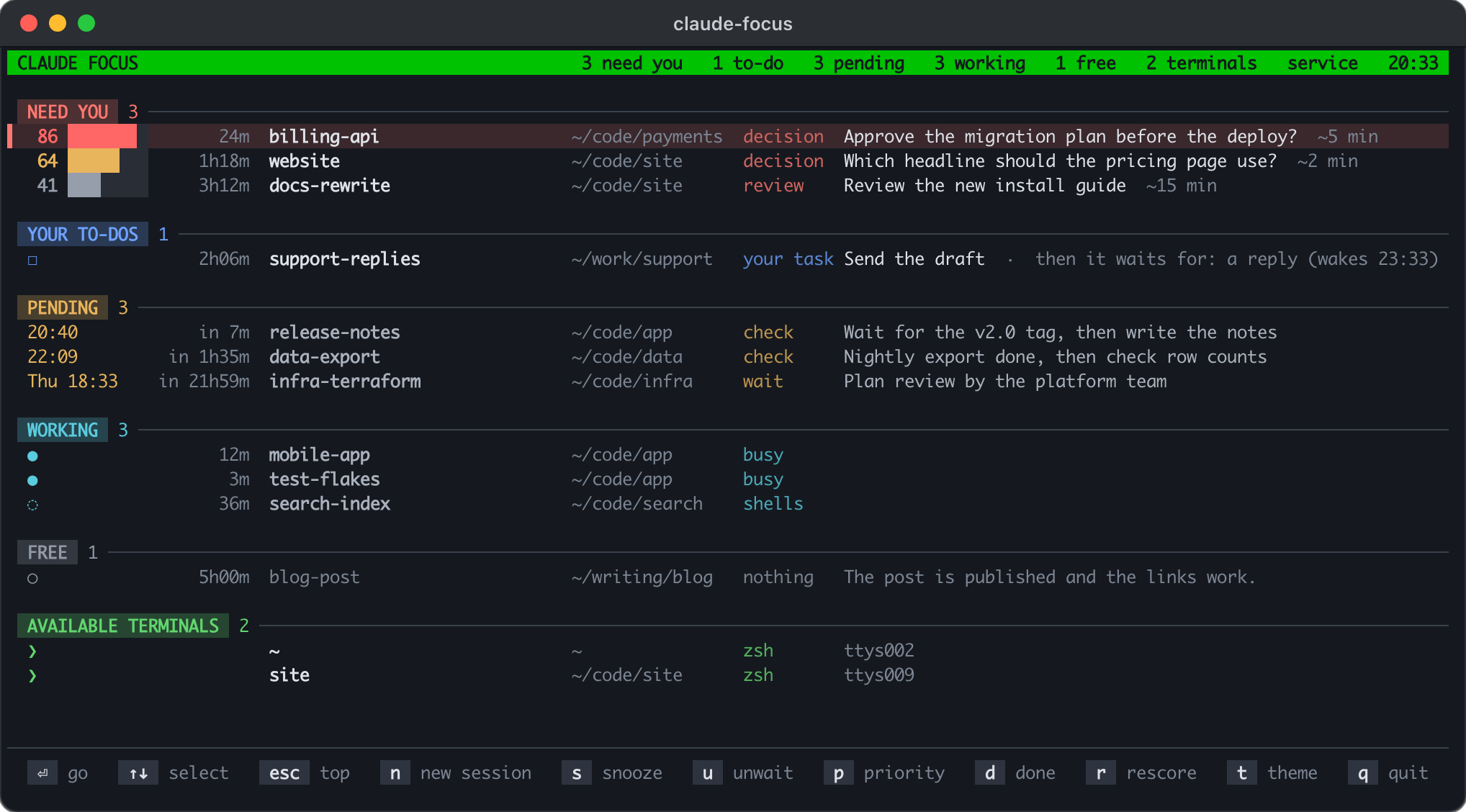This screenshot has height=812, width=1466.
Task: Click '2 terminals' in the status bar
Action: coord(1202,63)
